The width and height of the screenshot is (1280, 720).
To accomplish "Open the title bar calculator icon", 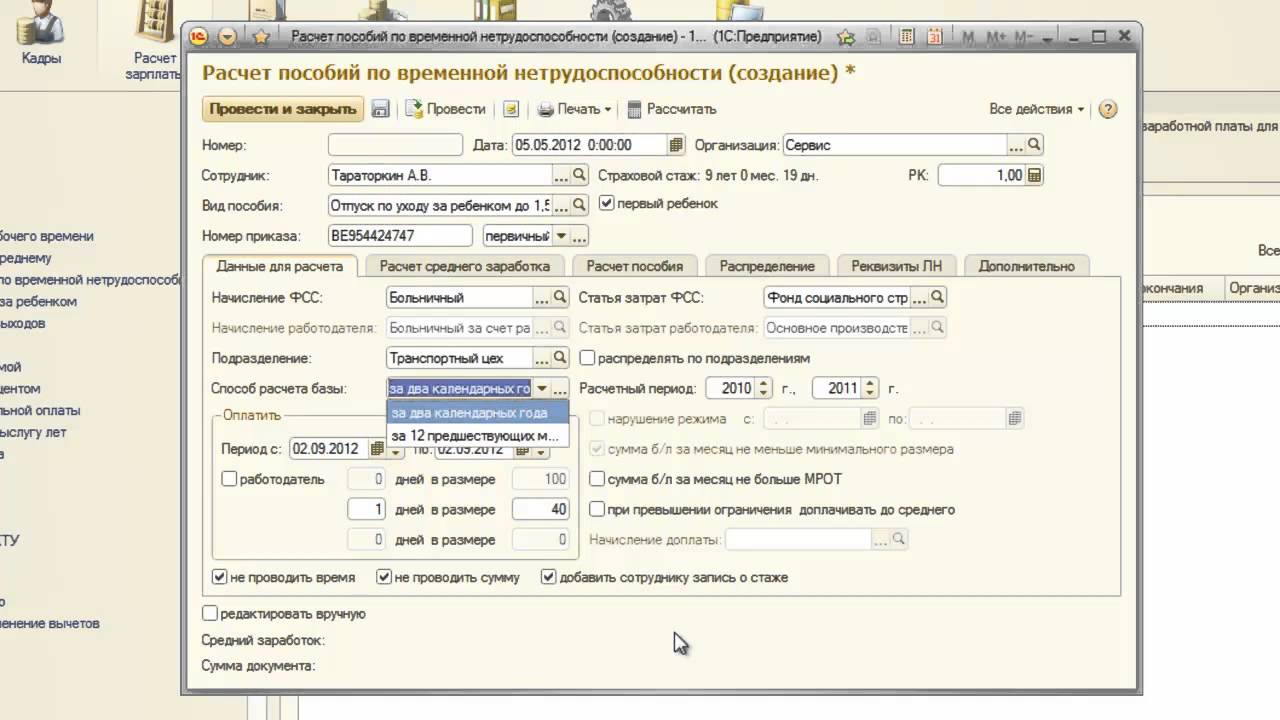I will click(906, 37).
